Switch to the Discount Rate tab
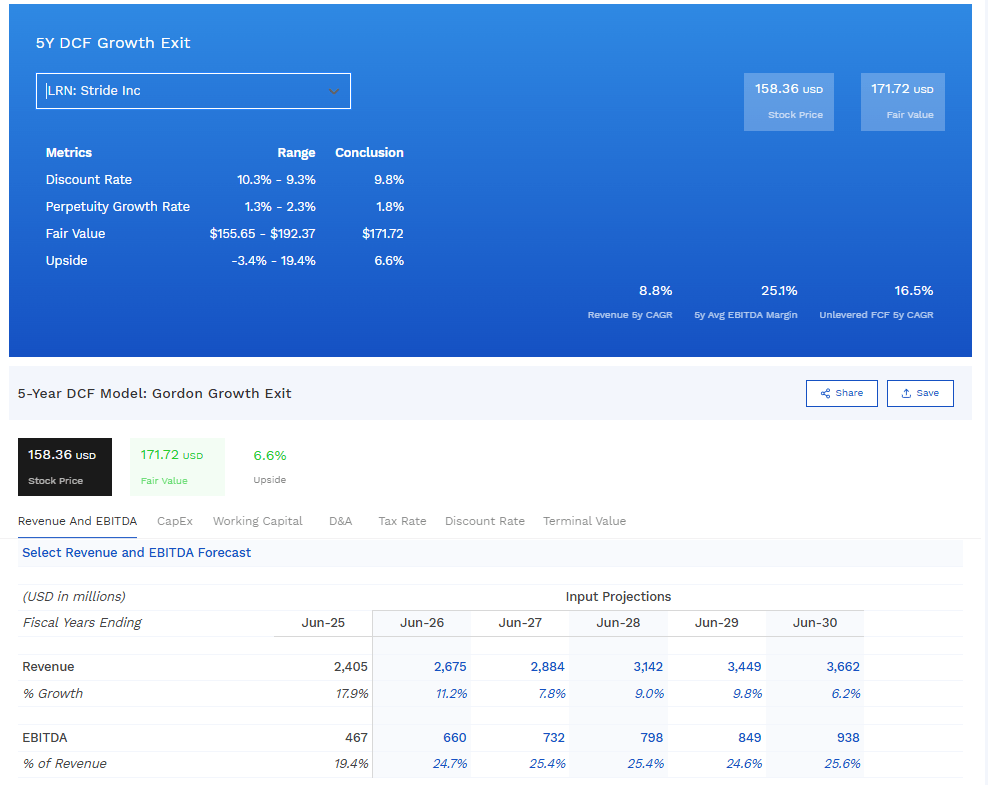Image resolution: width=988 pixels, height=785 pixels. (x=484, y=521)
